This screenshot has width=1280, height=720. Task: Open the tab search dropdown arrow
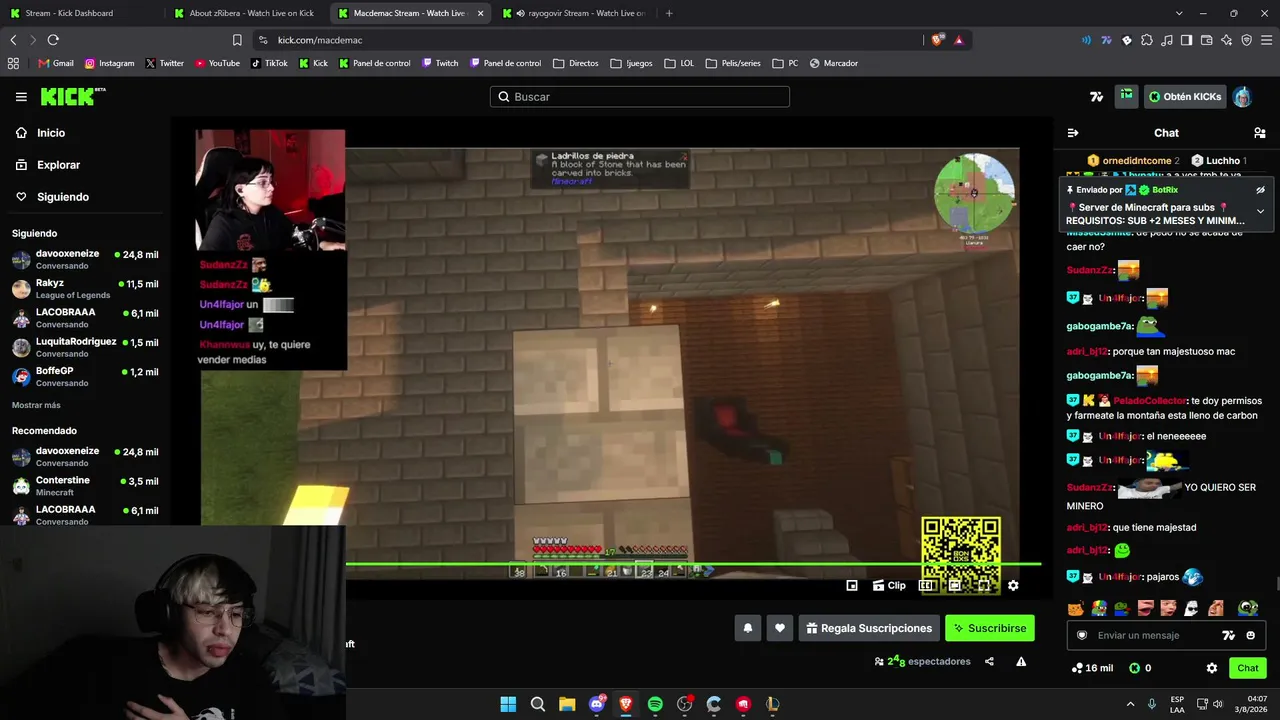(x=1179, y=13)
